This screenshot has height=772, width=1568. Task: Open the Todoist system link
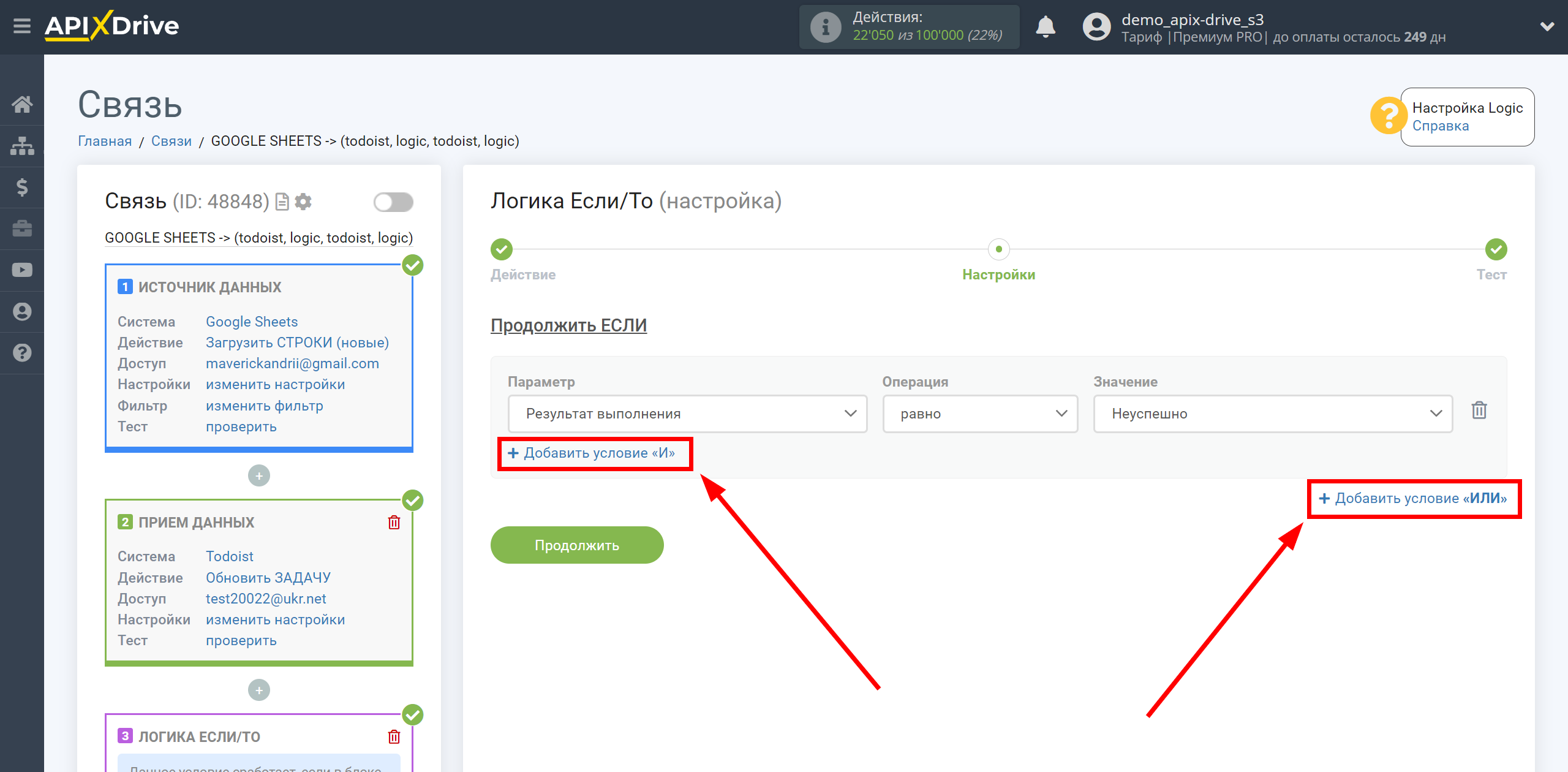tap(229, 556)
